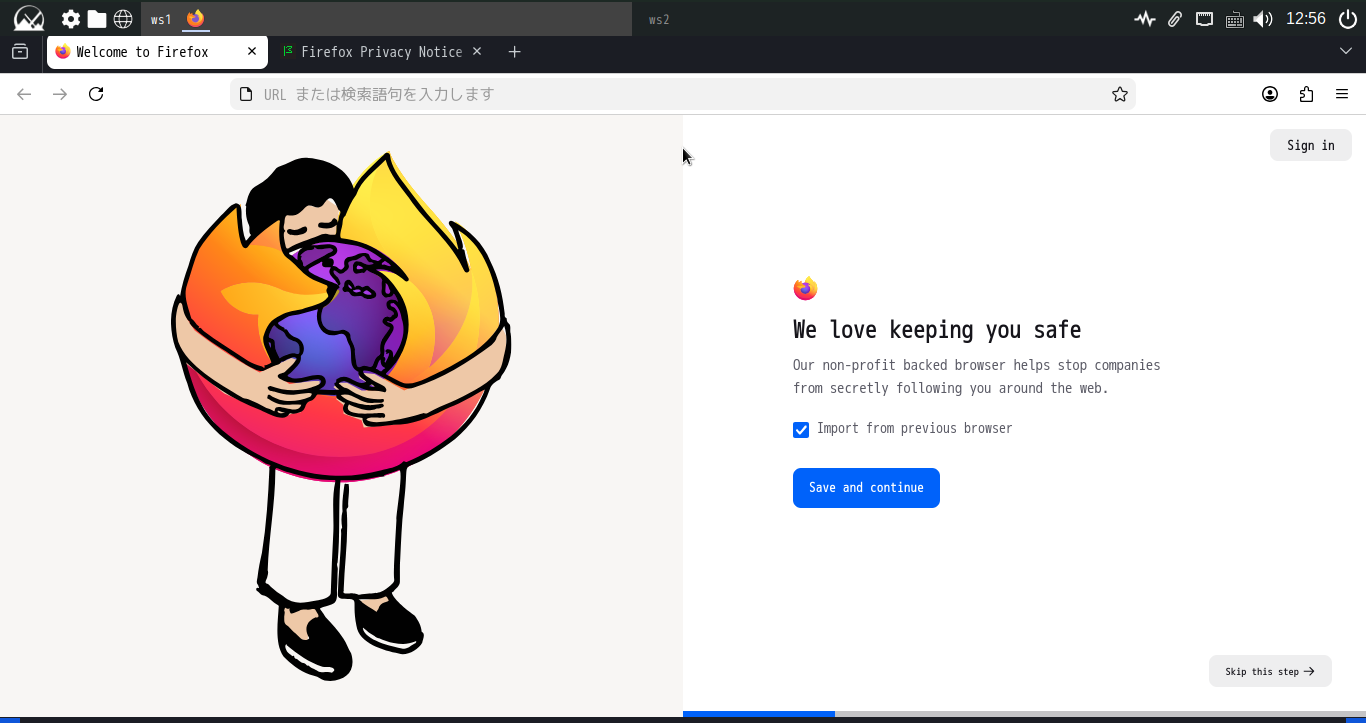Click the page identity icon in URL bar

pos(246,94)
